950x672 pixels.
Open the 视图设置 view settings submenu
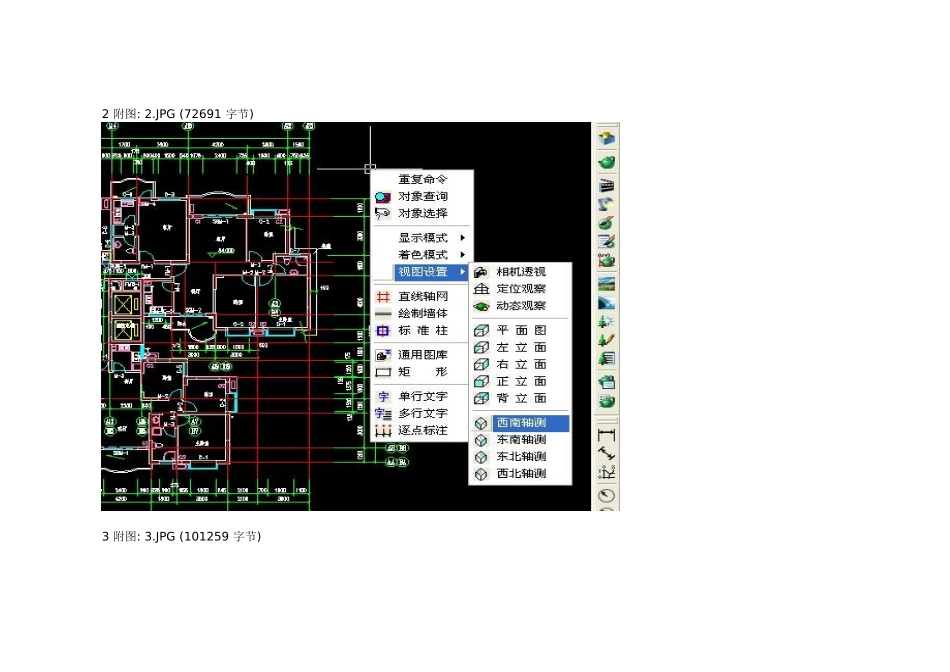click(x=422, y=272)
